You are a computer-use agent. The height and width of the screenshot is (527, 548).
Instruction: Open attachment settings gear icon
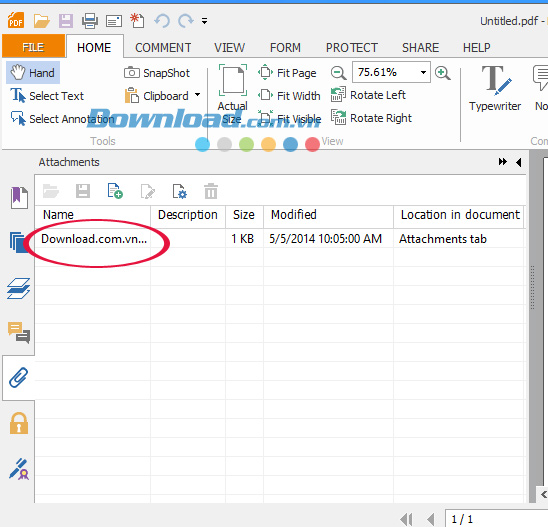(180, 192)
